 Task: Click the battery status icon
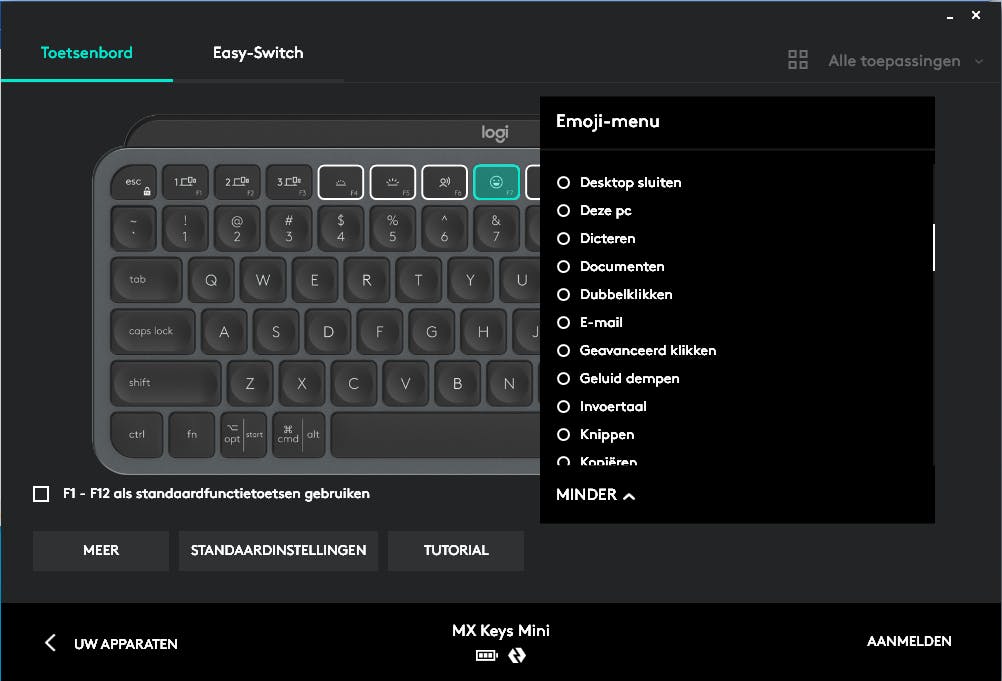(x=486, y=655)
